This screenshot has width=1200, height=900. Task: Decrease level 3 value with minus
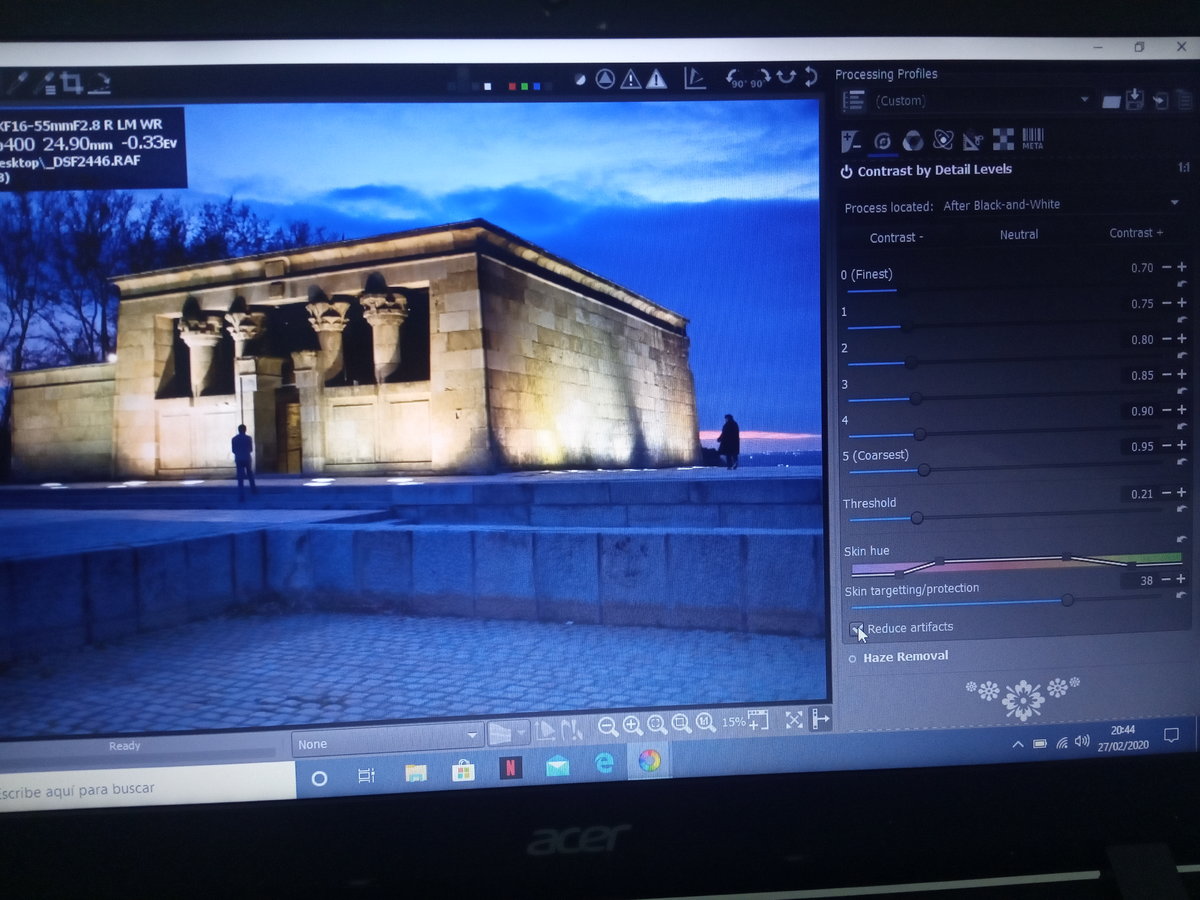(1166, 375)
